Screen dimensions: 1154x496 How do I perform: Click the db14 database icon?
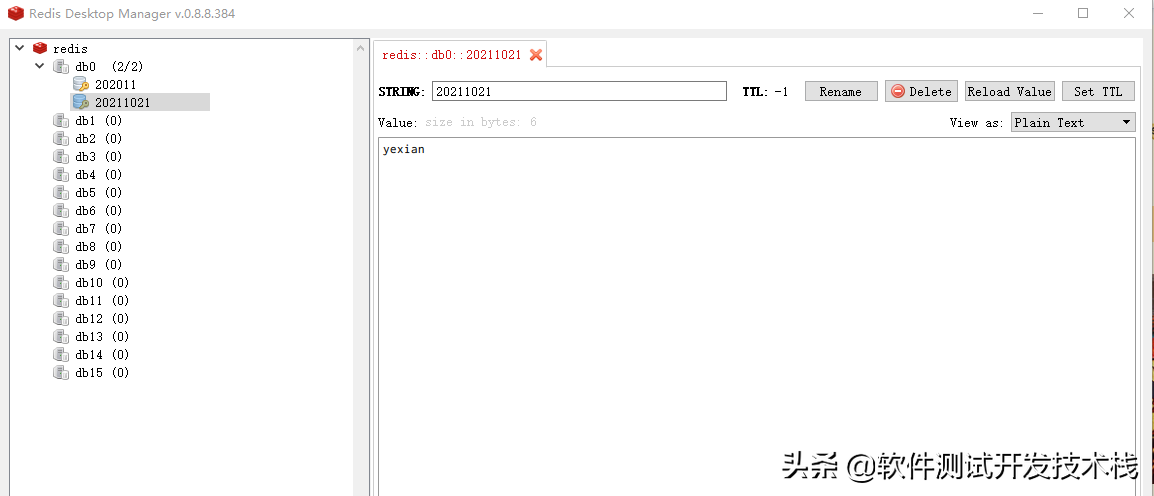(x=61, y=355)
